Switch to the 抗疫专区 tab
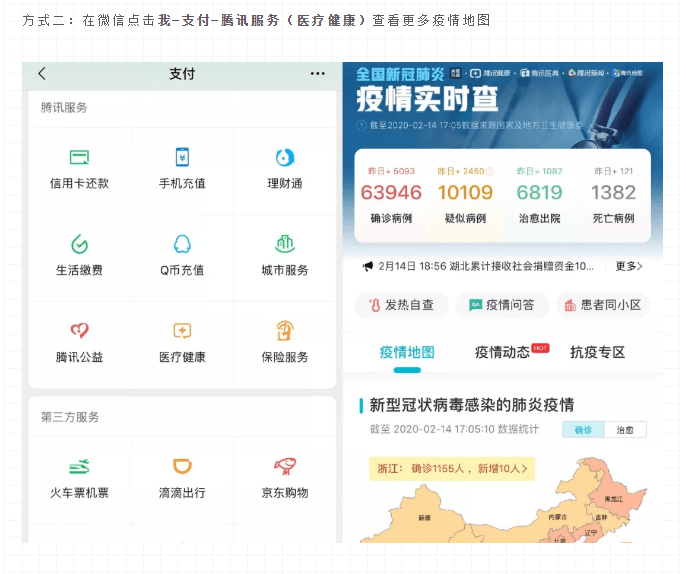 click(597, 352)
